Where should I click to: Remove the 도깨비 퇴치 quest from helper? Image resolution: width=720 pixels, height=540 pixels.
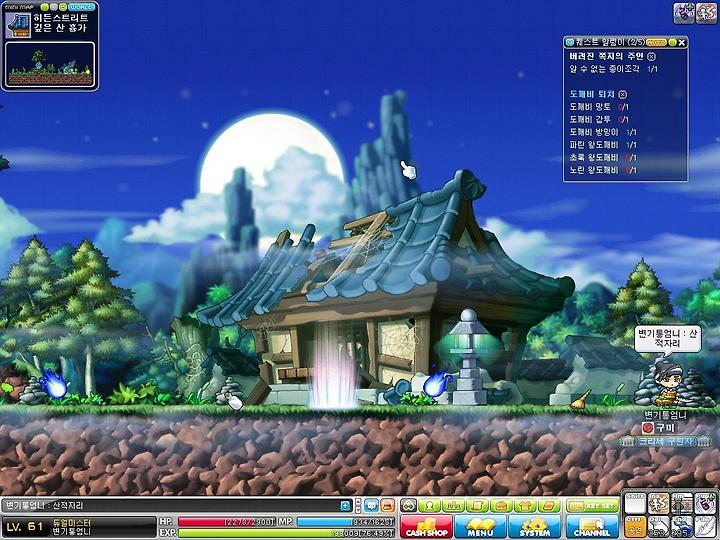(622, 94)
